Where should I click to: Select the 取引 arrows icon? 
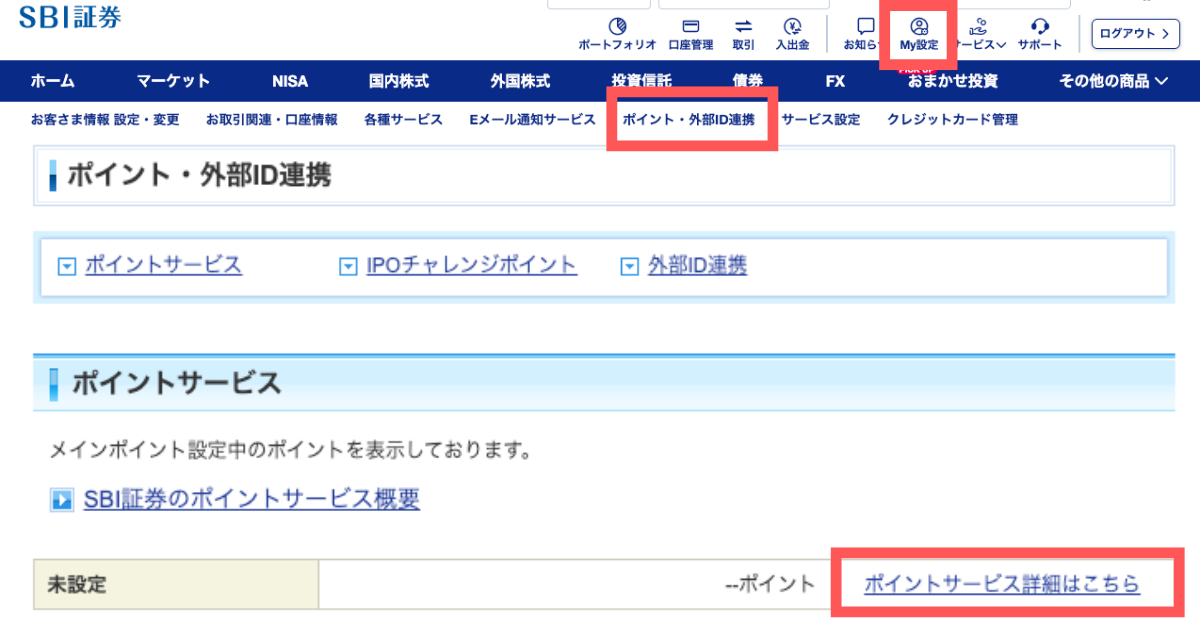(743, 27)
